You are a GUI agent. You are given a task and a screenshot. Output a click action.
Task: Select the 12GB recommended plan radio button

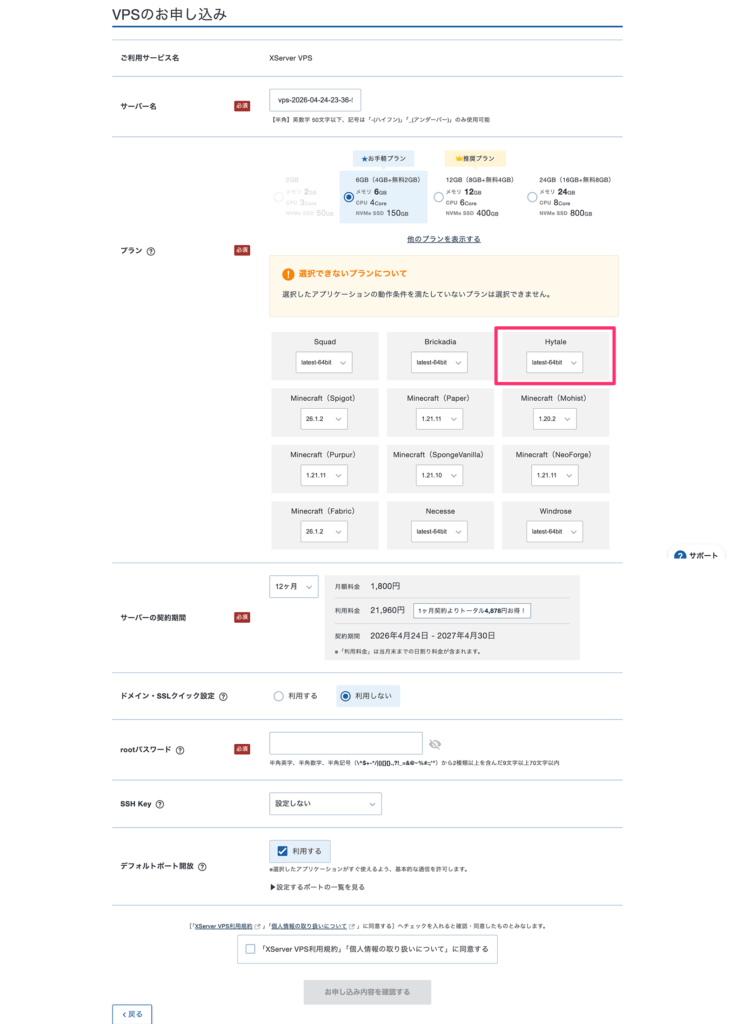tap(438, 197)
